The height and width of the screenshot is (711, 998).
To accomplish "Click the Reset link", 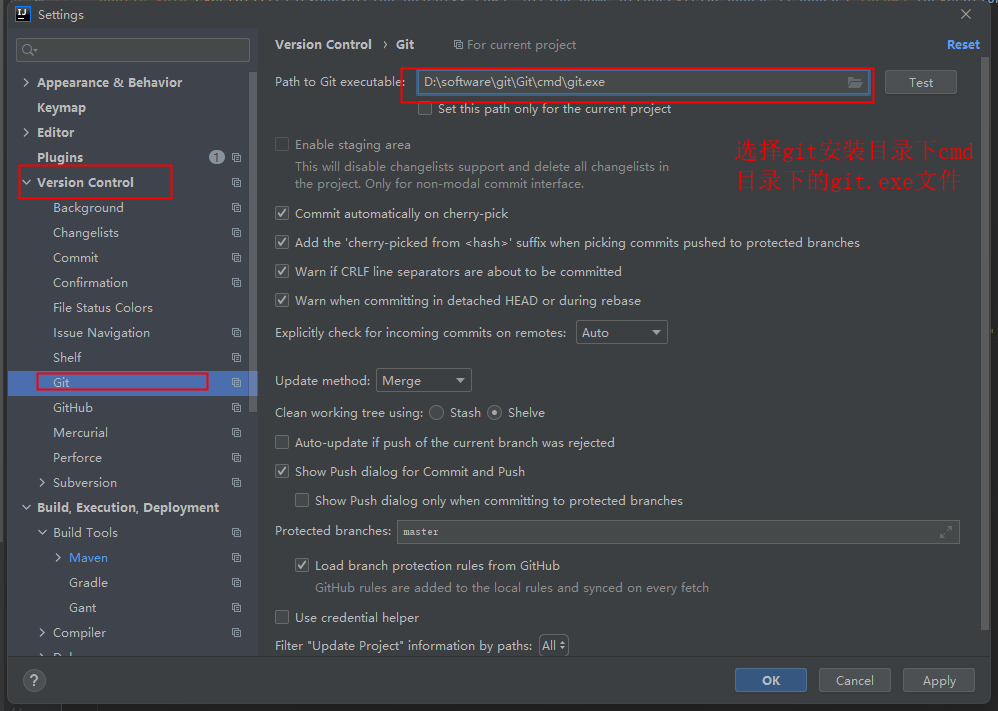I will (963, 45).
